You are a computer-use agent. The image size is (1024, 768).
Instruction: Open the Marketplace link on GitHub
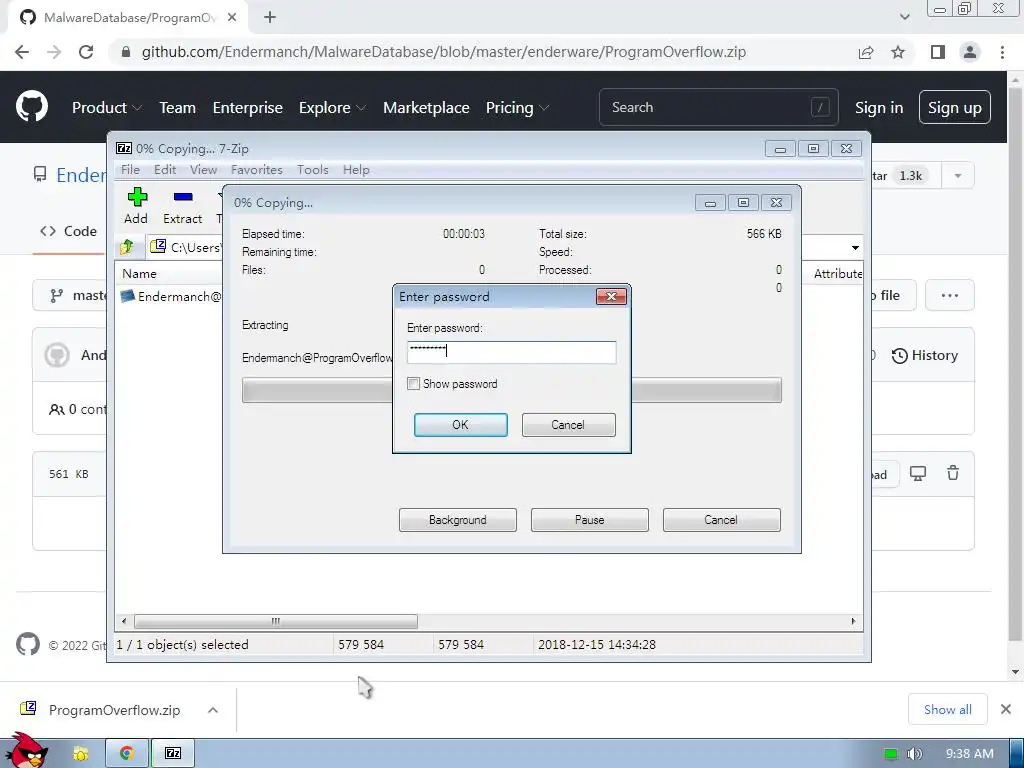click(x=426, y=107)
